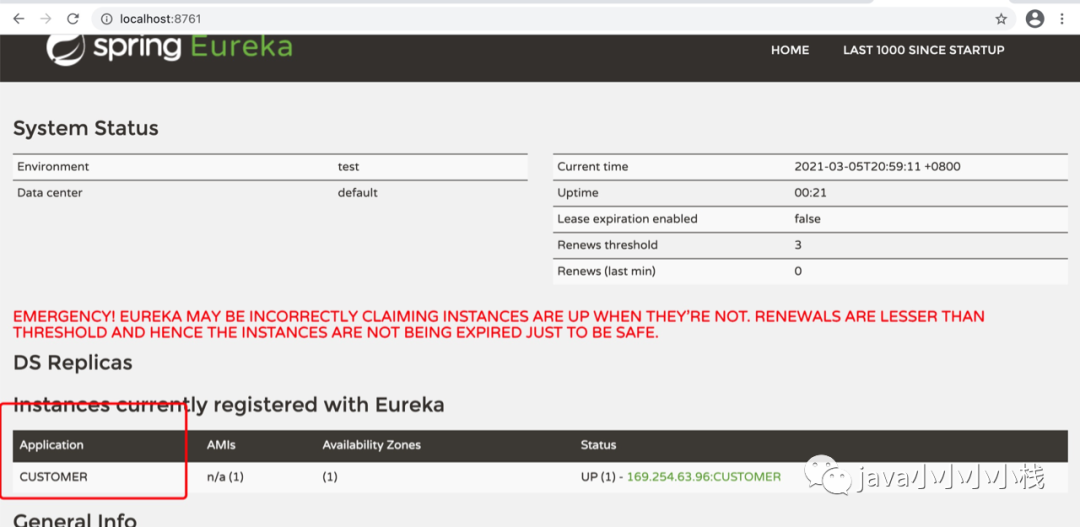The width and height of the screenshot is (1080, 527).
Task: Open the HOME nav item
Action: [x=790, y=50]
